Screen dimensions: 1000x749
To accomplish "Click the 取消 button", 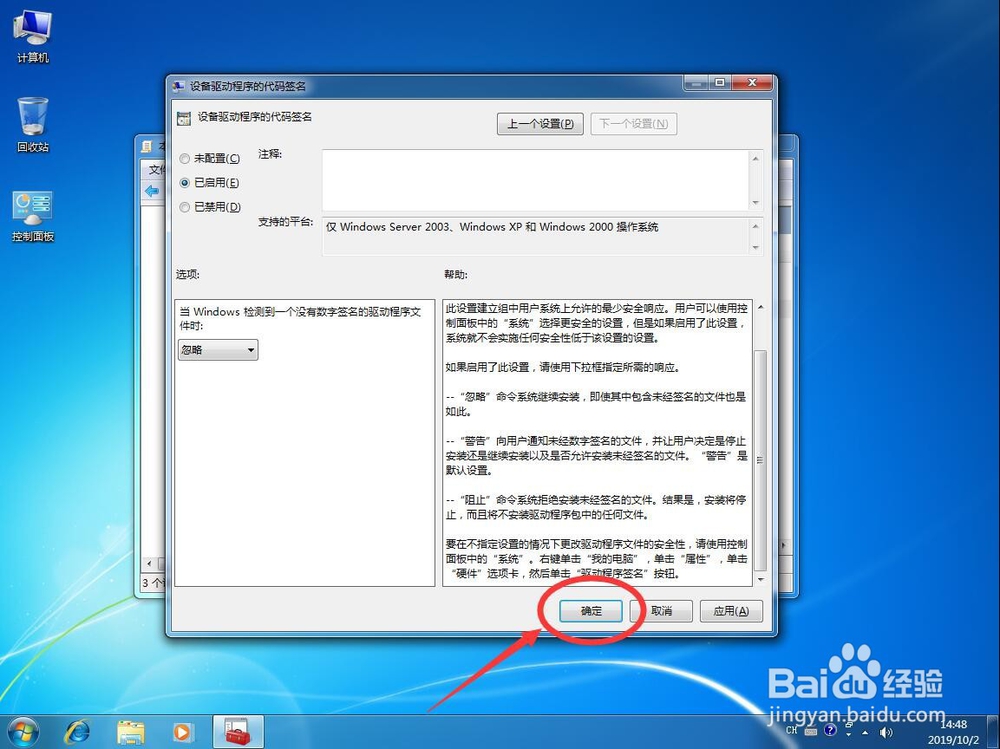I will tap(661, 611).
